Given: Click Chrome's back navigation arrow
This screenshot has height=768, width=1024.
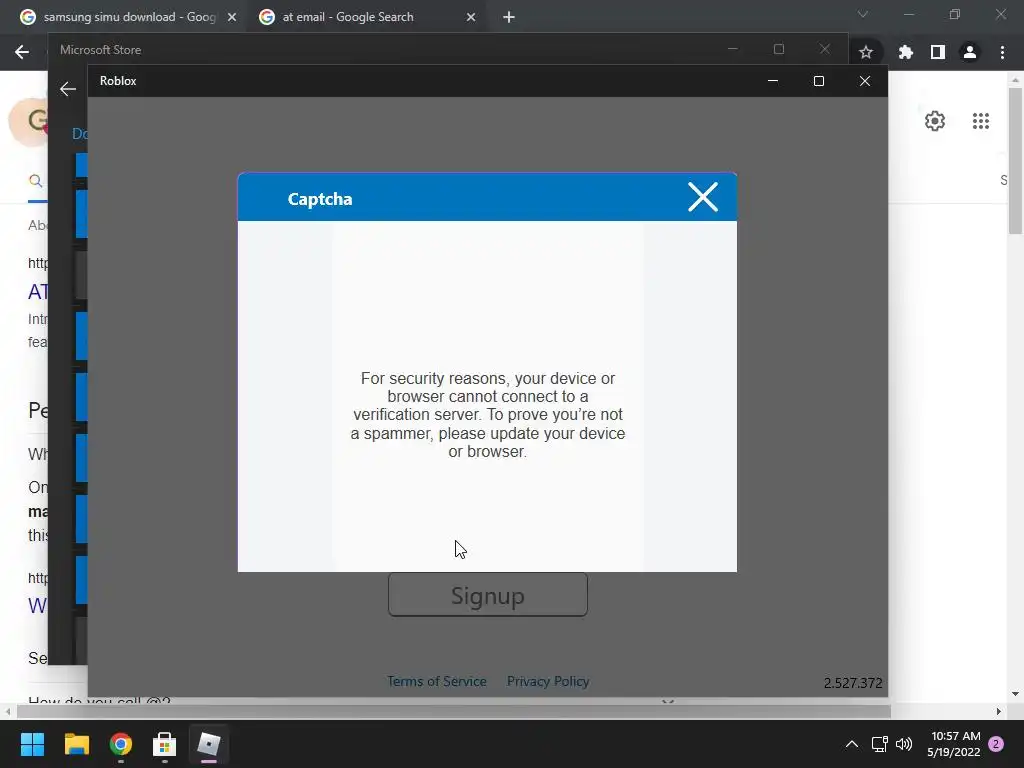Looking at the screenshot, I should (x=22, y=52).
